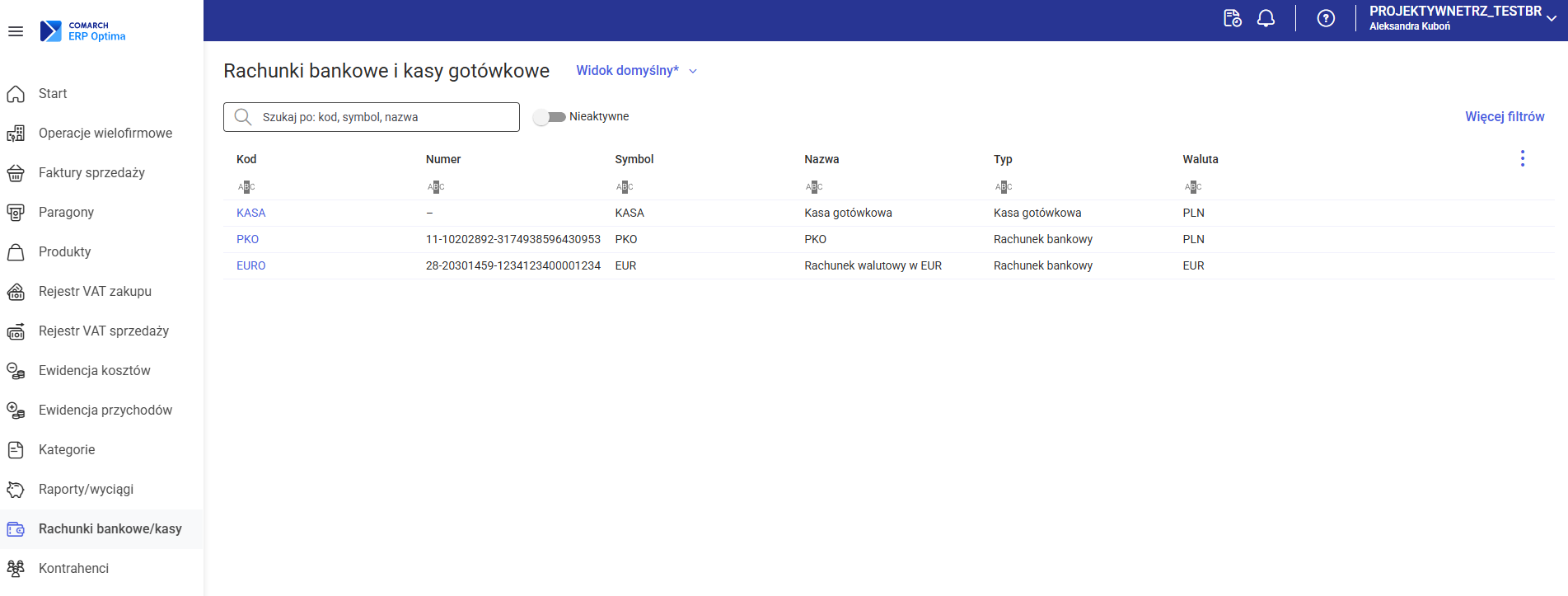
Task: Click the Produkty bag icon
Action: [16, 252]
